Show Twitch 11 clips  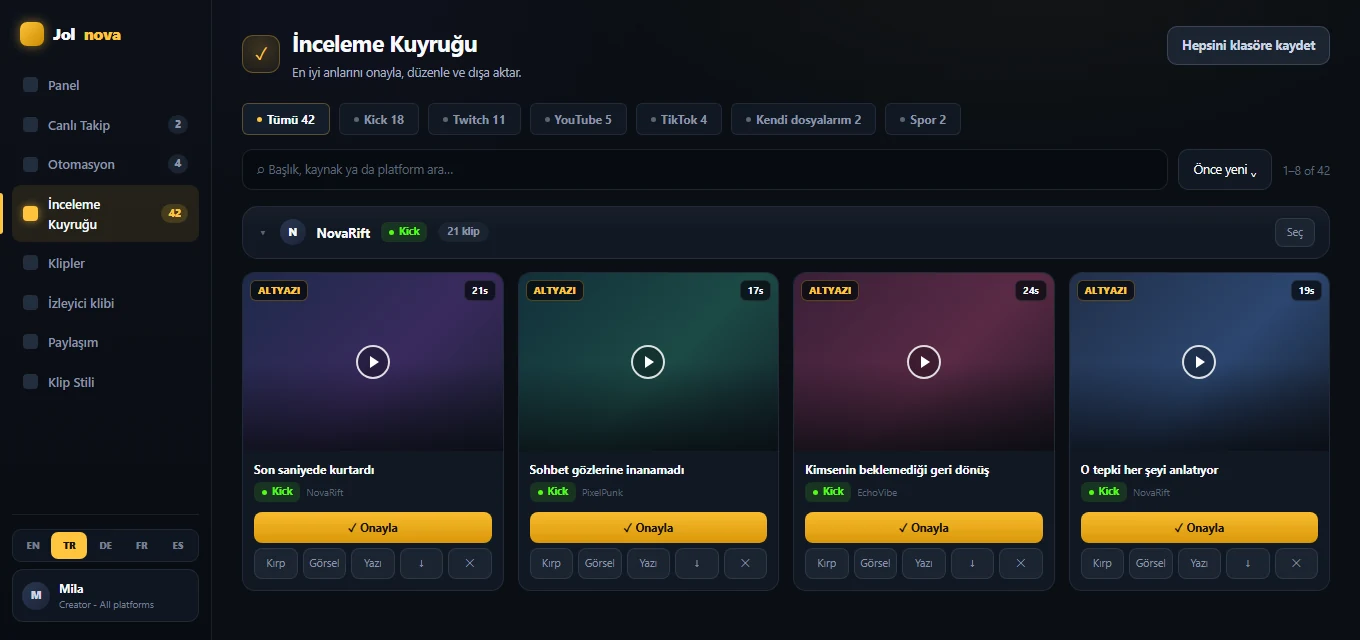pos(474,119)
